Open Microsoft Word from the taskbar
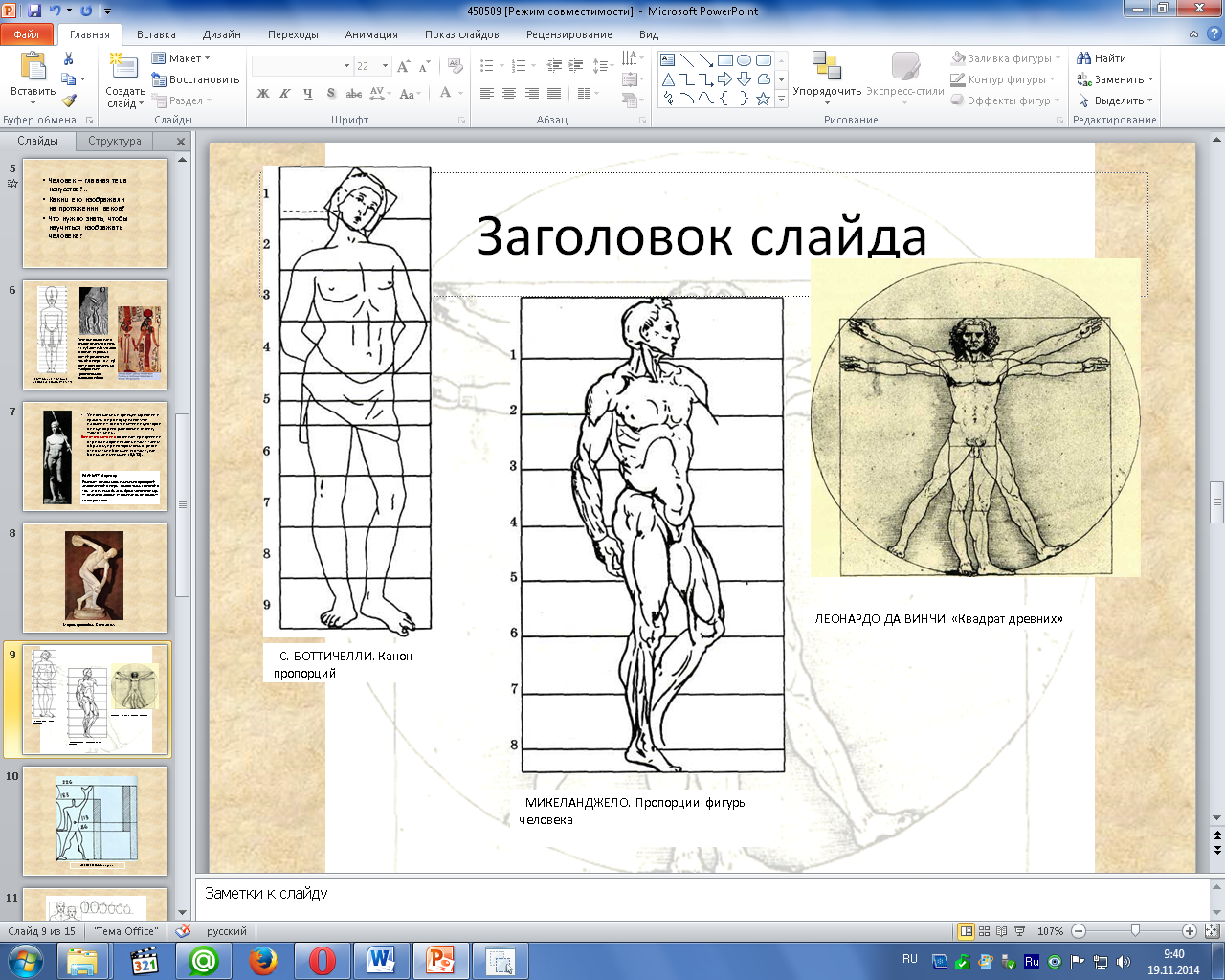Screen dimensions: 1225x980 (x=381, y=960)
